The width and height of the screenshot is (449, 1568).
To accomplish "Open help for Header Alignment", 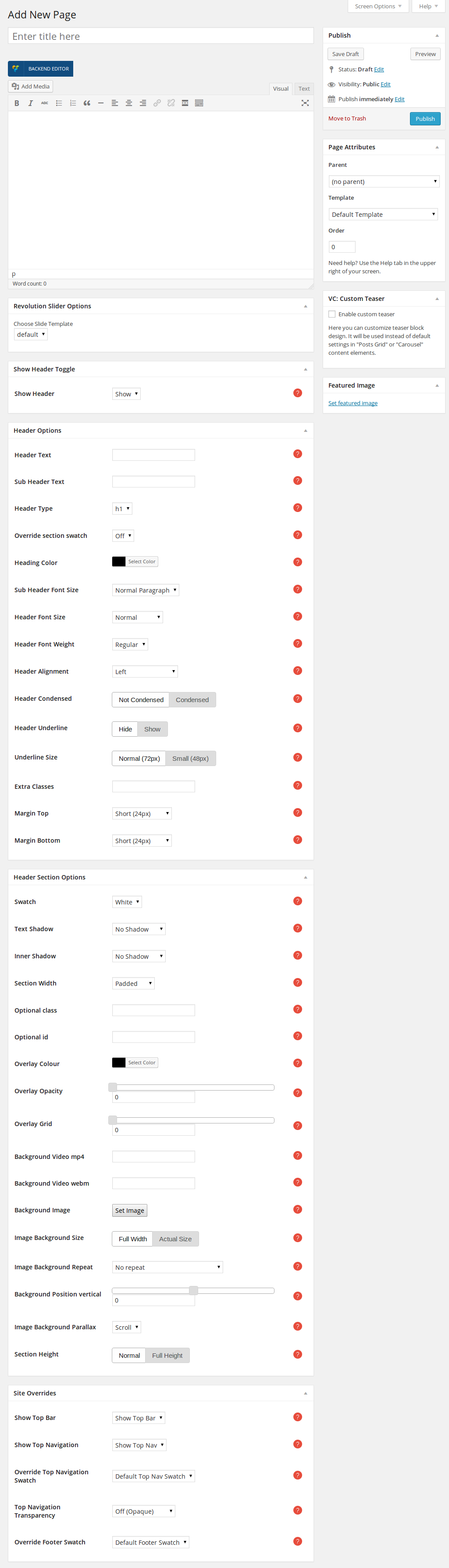I will tap(297, 671).
